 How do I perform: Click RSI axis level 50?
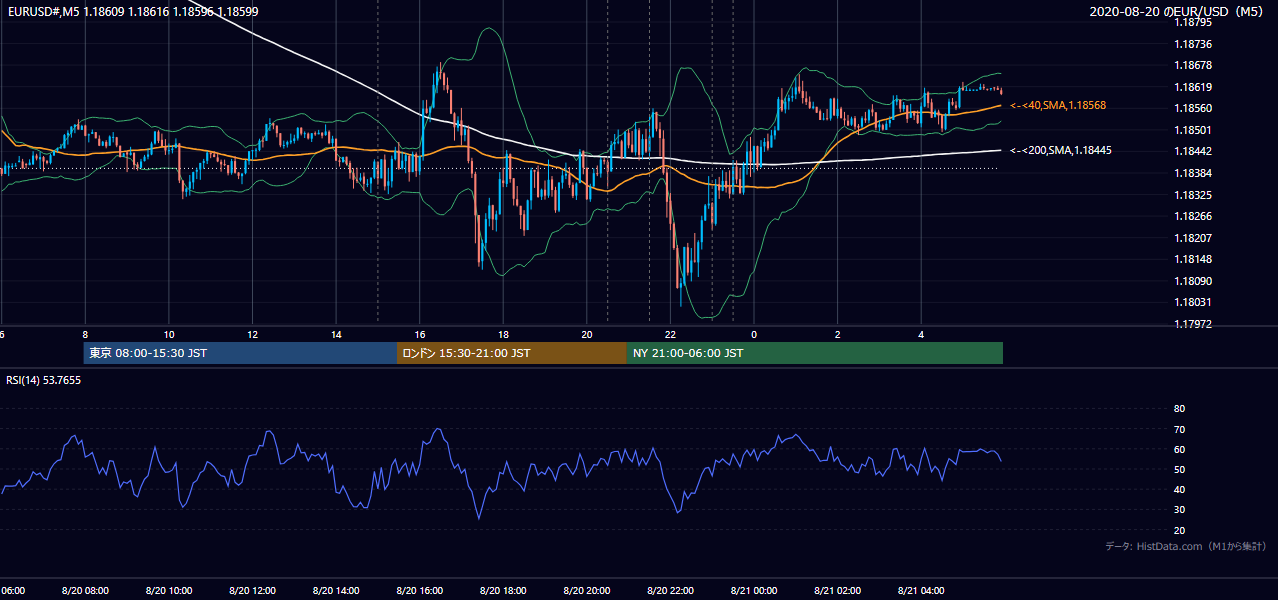click(x=1179, y=469)
